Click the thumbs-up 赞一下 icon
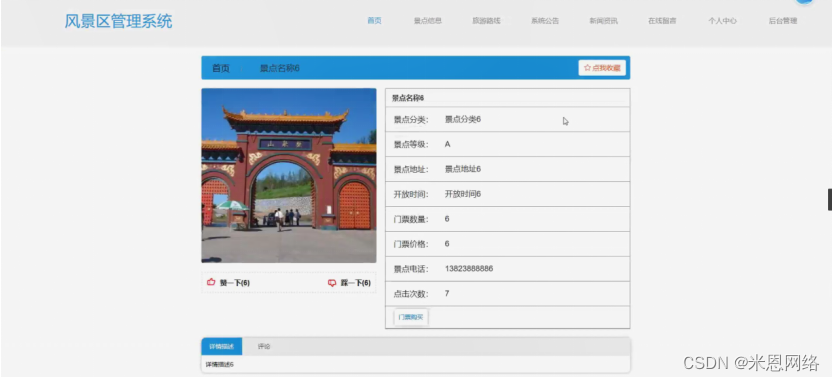The image size is (835, 381). tap(211, 282)
